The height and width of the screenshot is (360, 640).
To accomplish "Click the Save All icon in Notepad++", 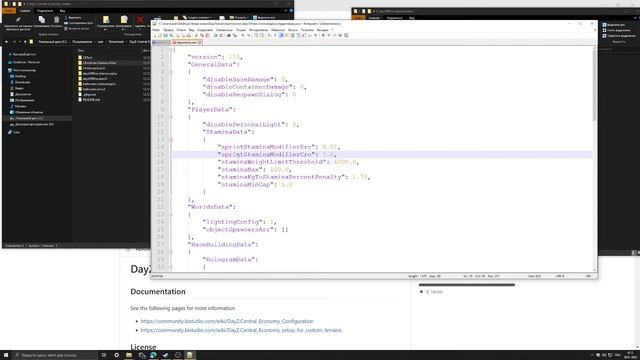I will pos(171,36).
